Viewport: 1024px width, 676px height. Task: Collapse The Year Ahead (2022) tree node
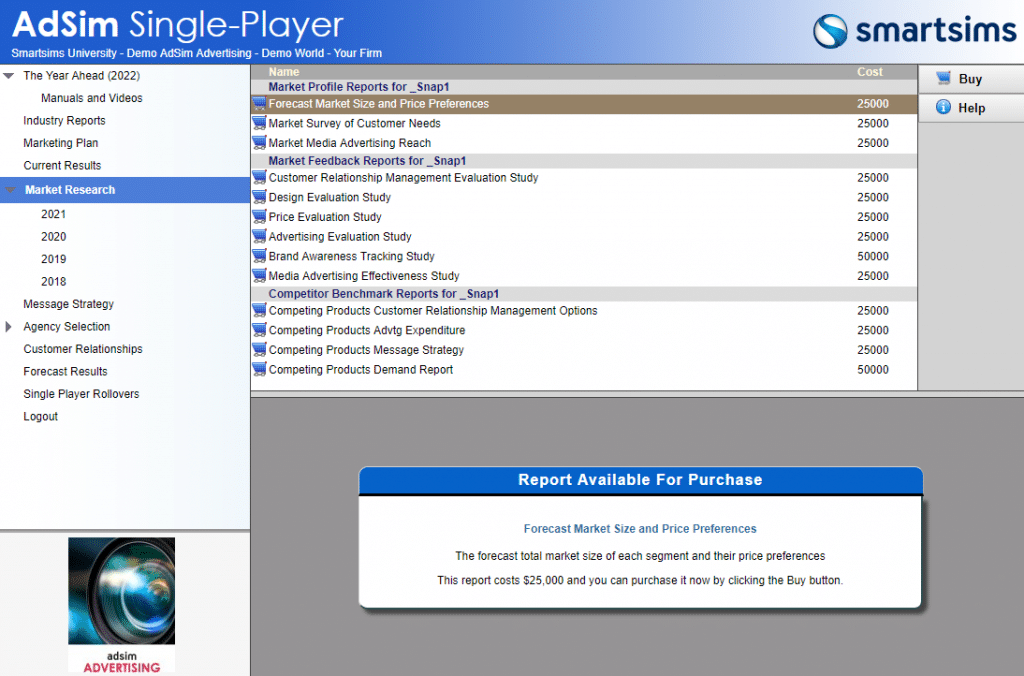click(9, 76)
